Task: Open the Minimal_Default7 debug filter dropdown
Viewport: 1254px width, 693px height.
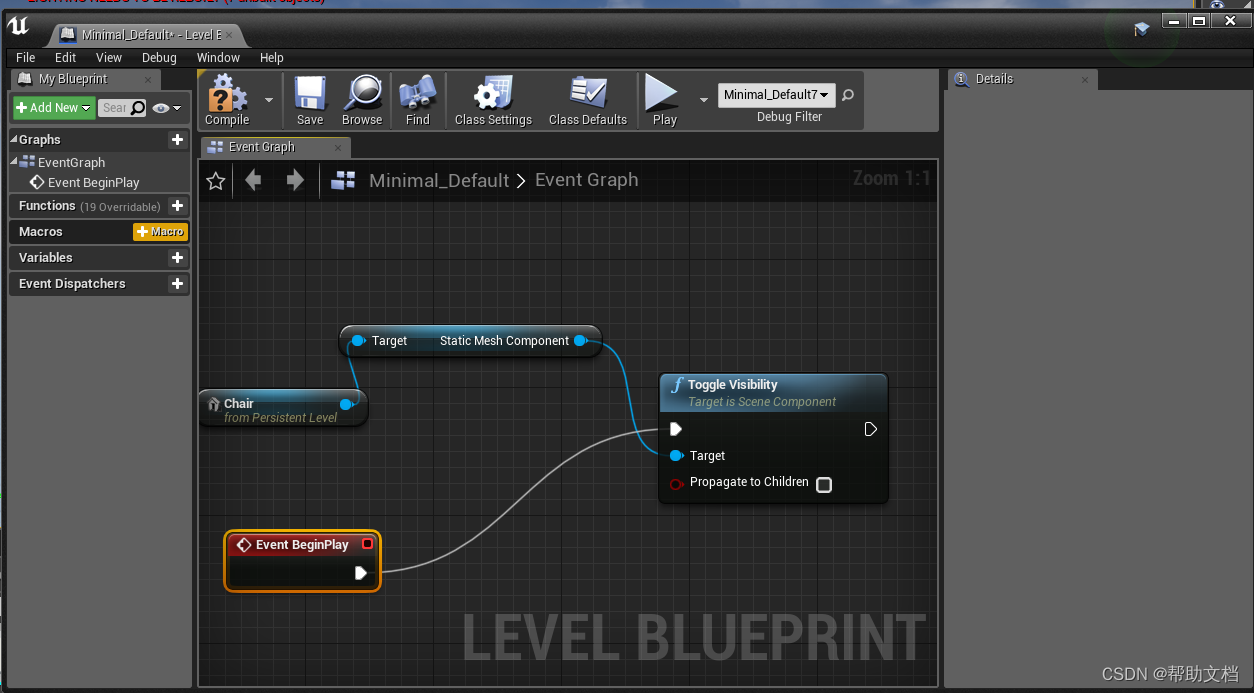Action: tap(776, 95)
